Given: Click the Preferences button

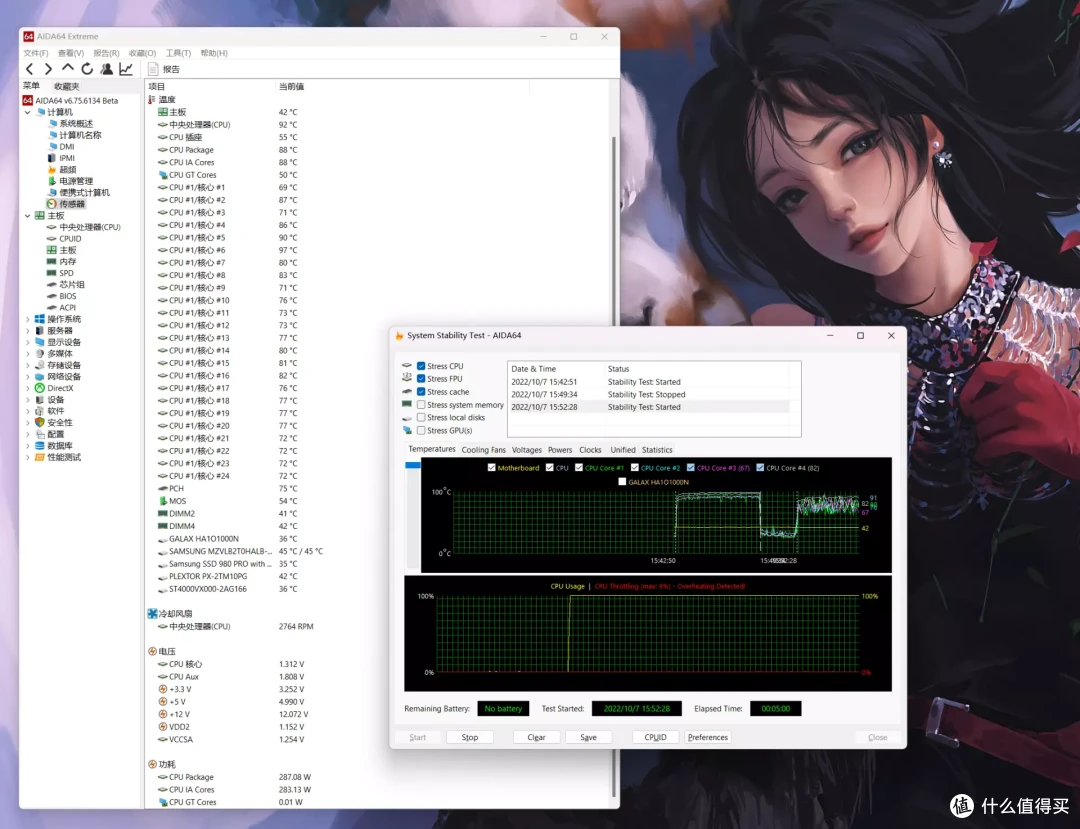Looking at the screenshot, I should pyautogui.click(x=707, y=737).
